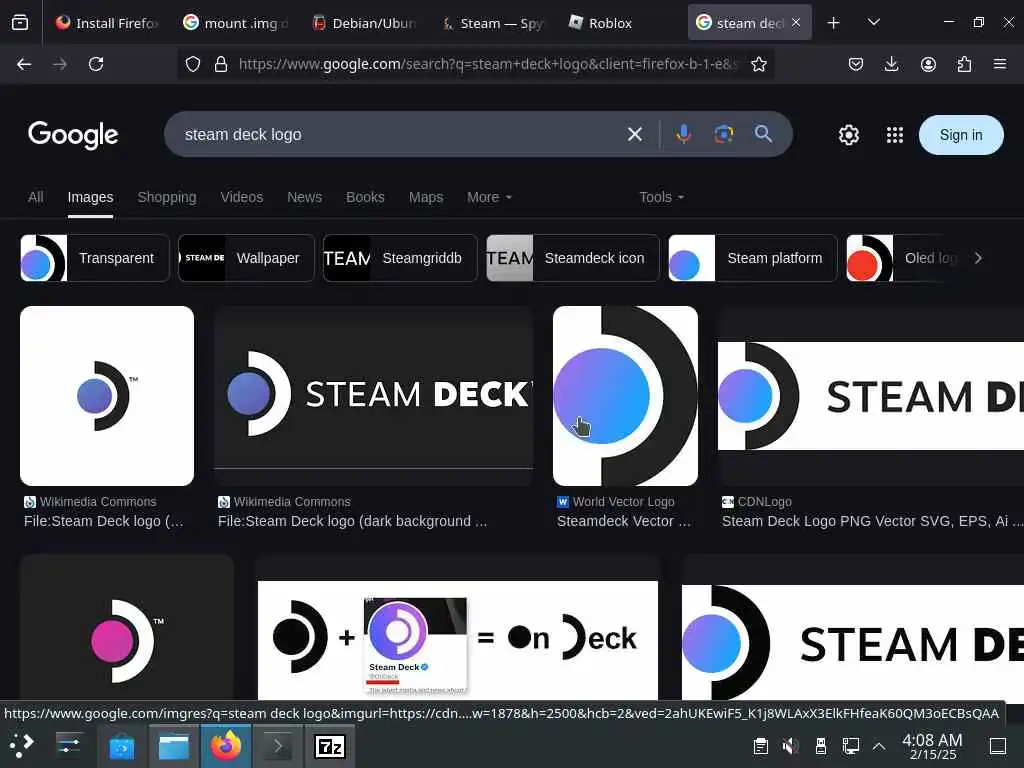Show site security padlock info
Image resolution: width=1024 pixels, height=768 pixels.
(221, 64)
